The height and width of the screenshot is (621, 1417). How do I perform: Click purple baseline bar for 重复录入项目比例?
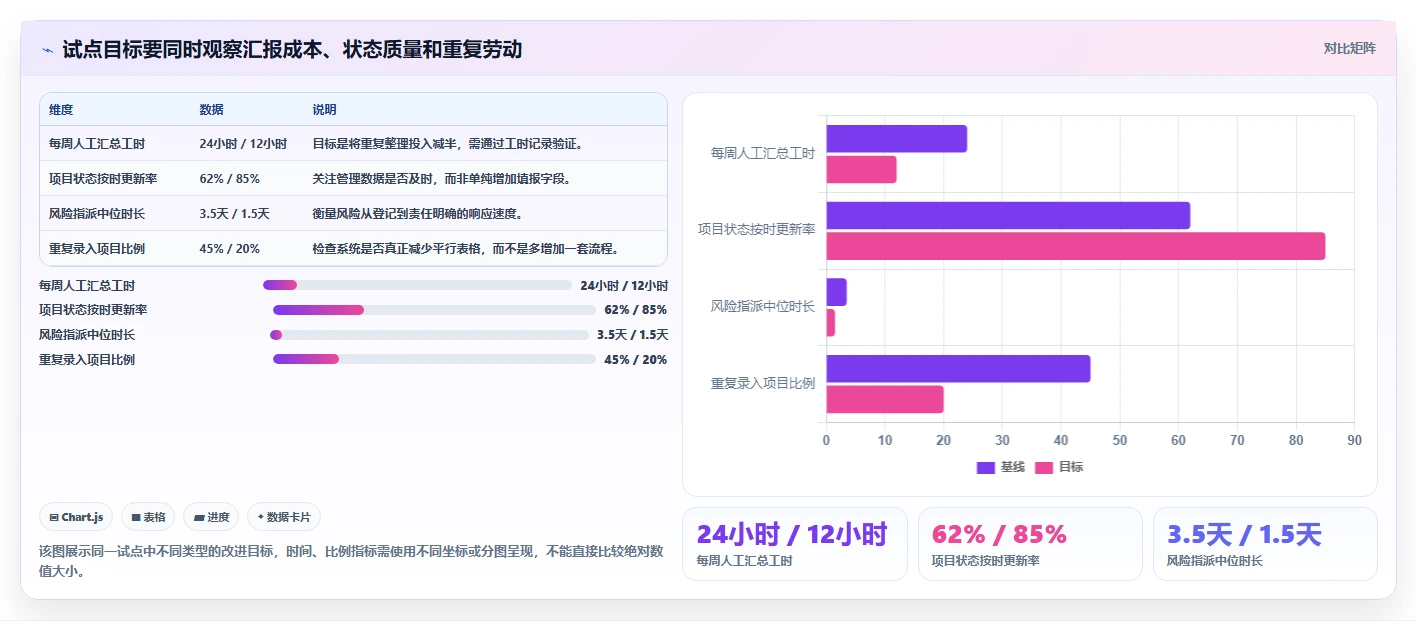(x=958, y=369)
